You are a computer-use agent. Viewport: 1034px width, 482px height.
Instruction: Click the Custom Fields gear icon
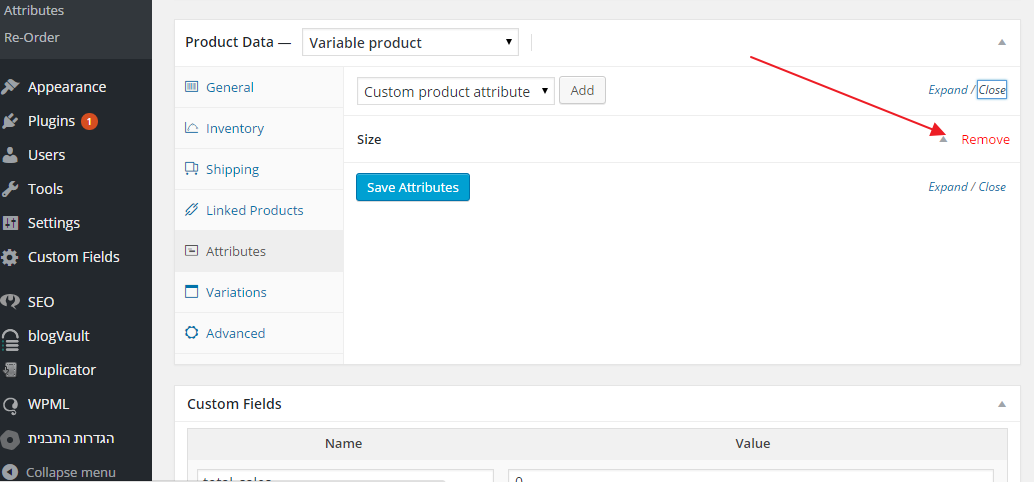point(11,257)
